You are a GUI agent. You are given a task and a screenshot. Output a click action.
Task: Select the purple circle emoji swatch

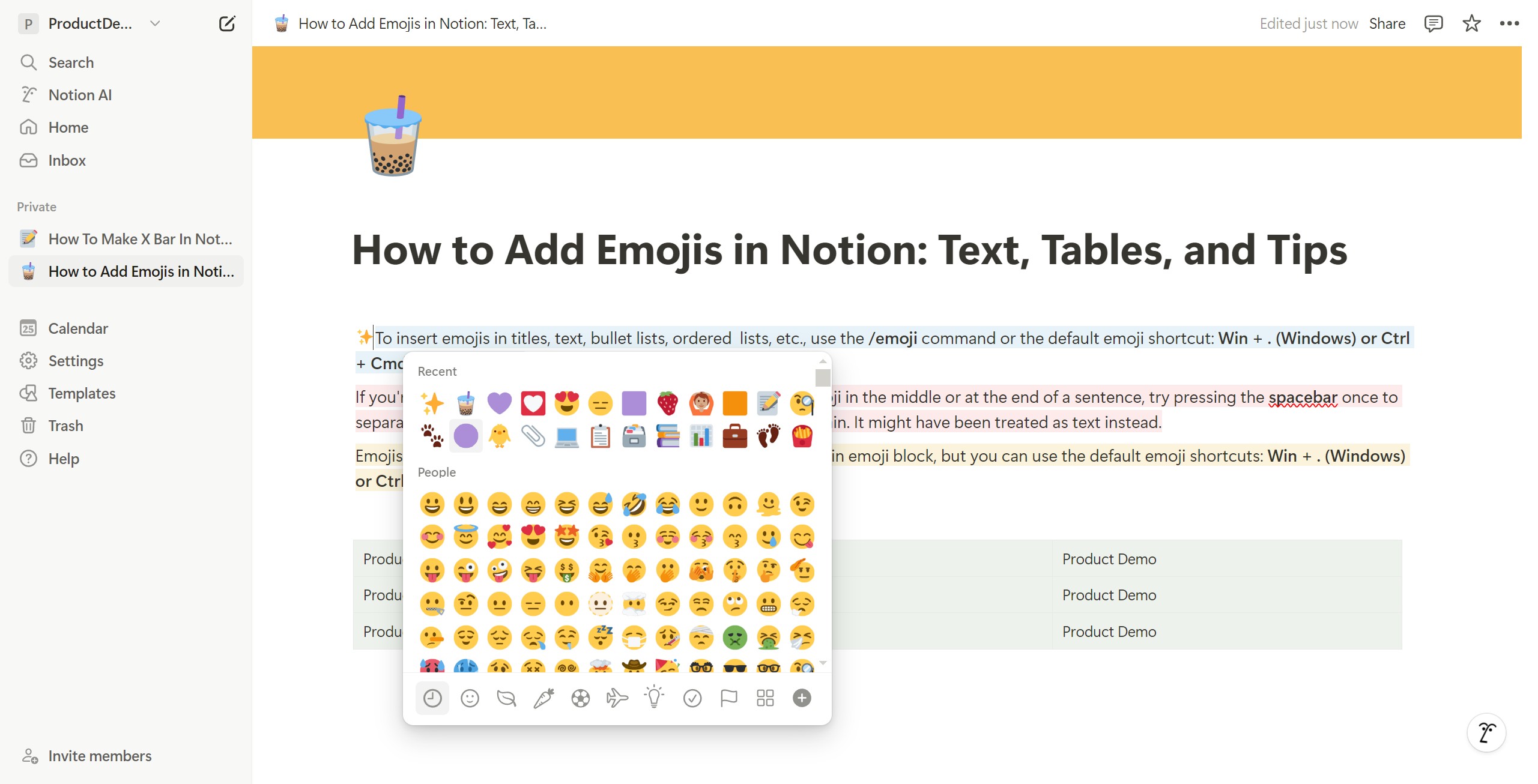point(465,436)
